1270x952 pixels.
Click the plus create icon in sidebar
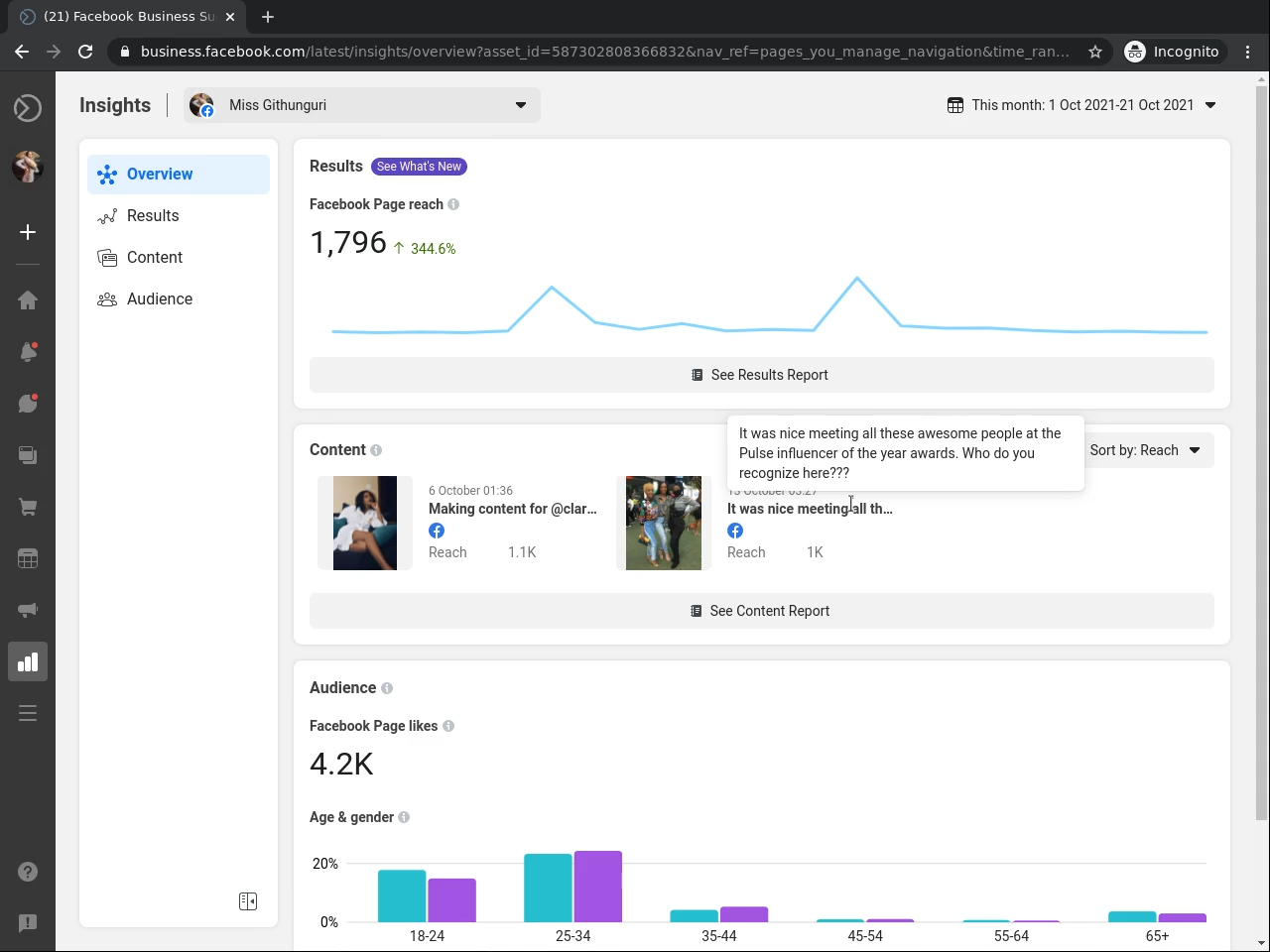[x=28, y=232]
